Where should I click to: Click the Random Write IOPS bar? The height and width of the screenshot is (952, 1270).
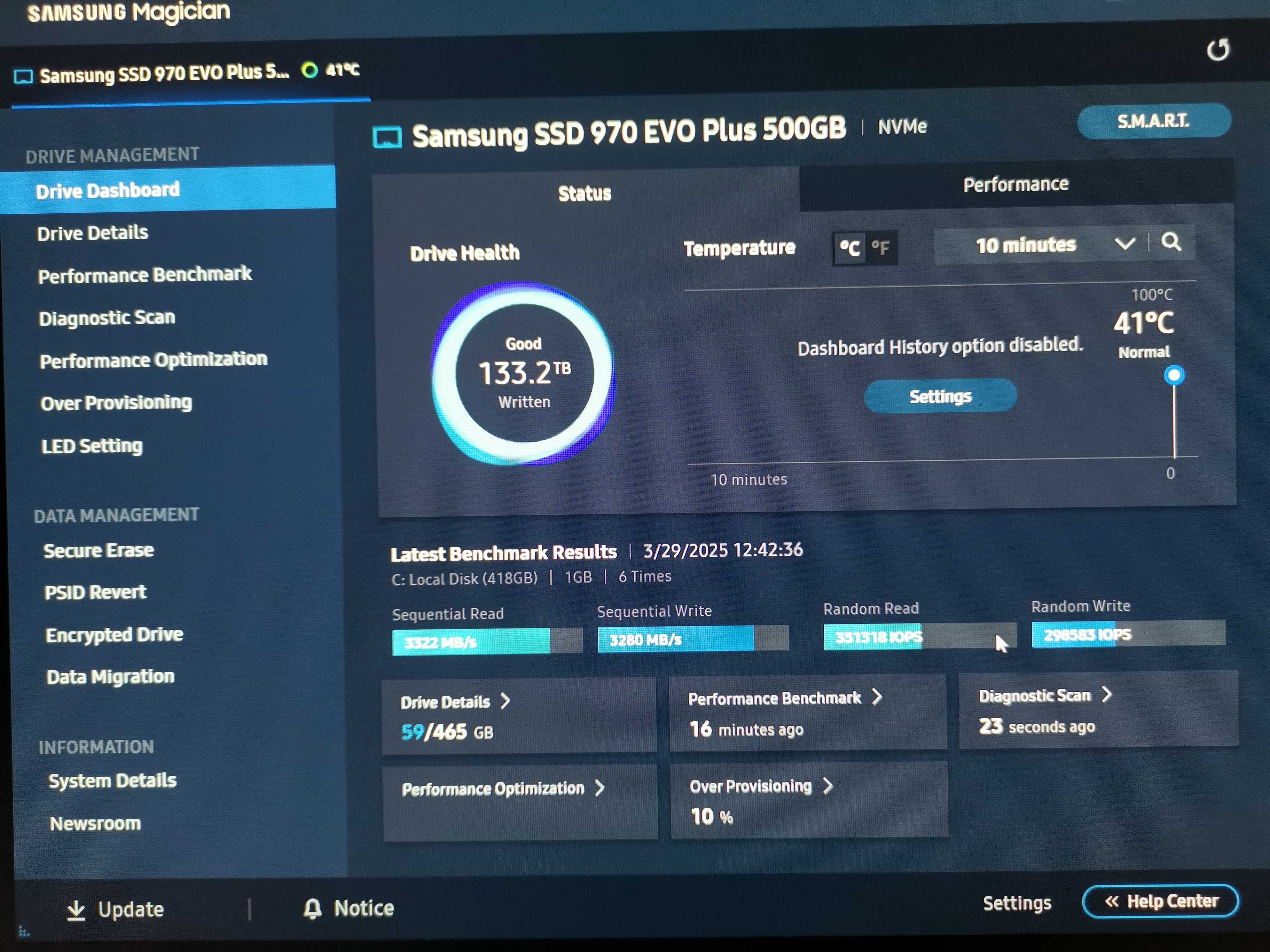coord(1128,634)
